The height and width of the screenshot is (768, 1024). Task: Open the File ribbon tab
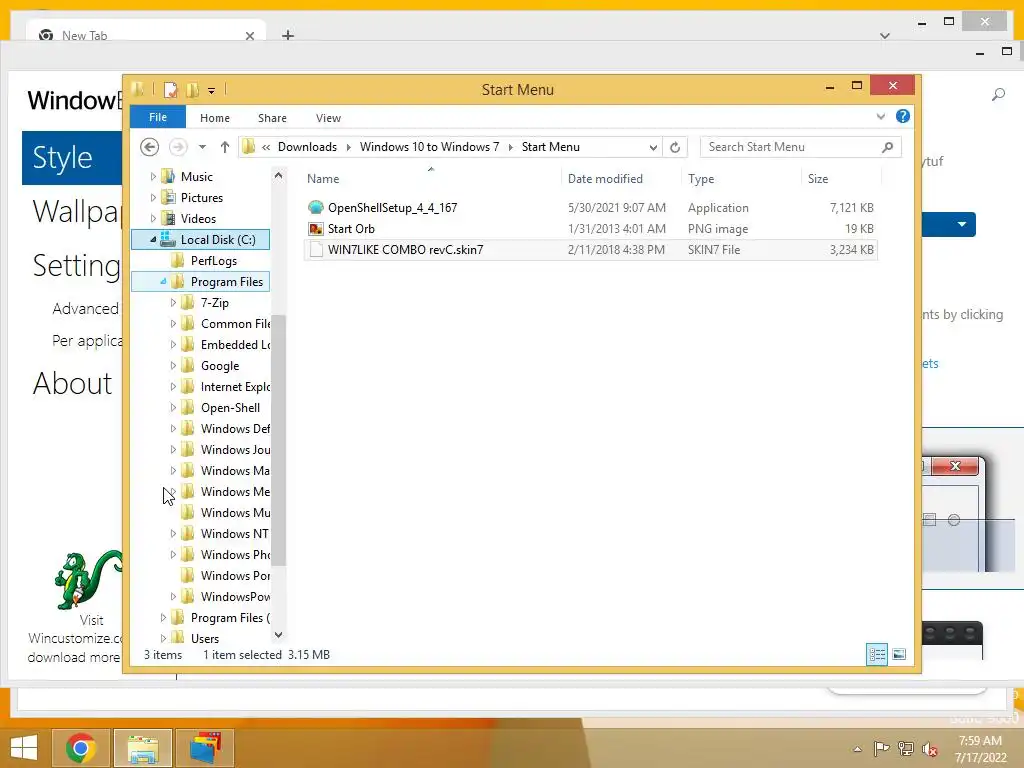pos(158,117)
